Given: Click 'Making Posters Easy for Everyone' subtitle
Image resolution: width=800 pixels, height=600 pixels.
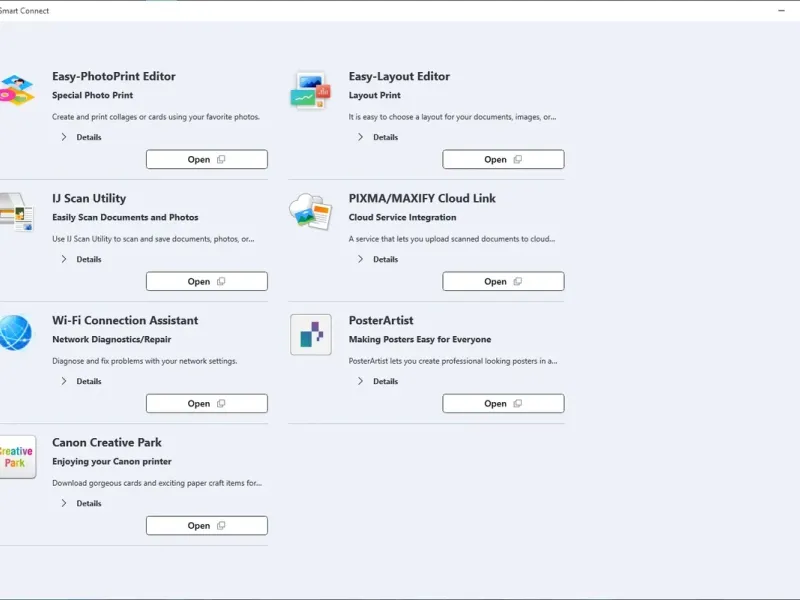Looking at the screenshot, I should [420, 339].
